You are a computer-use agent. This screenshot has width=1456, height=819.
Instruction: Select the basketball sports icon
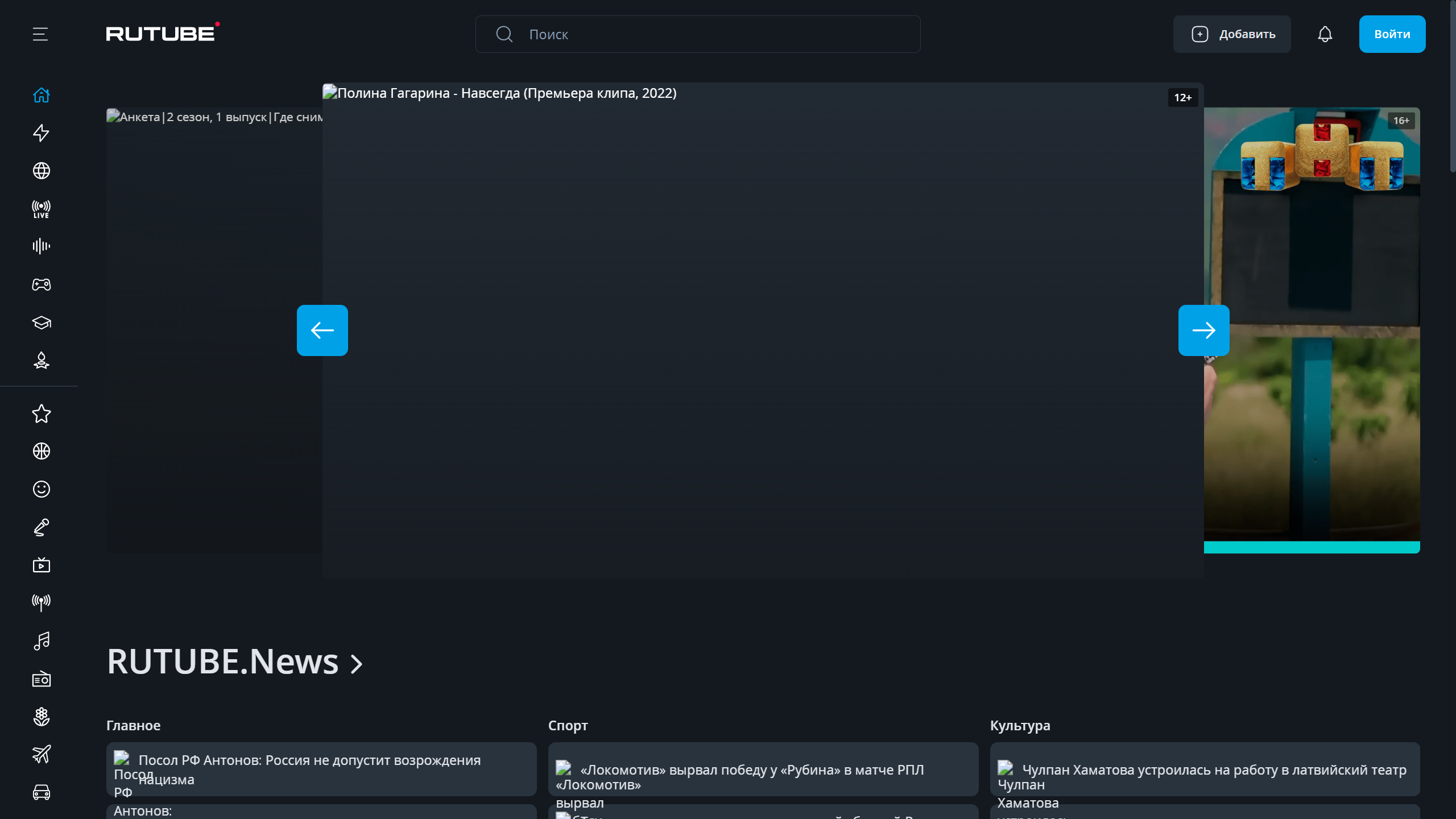tap(41, 451)
